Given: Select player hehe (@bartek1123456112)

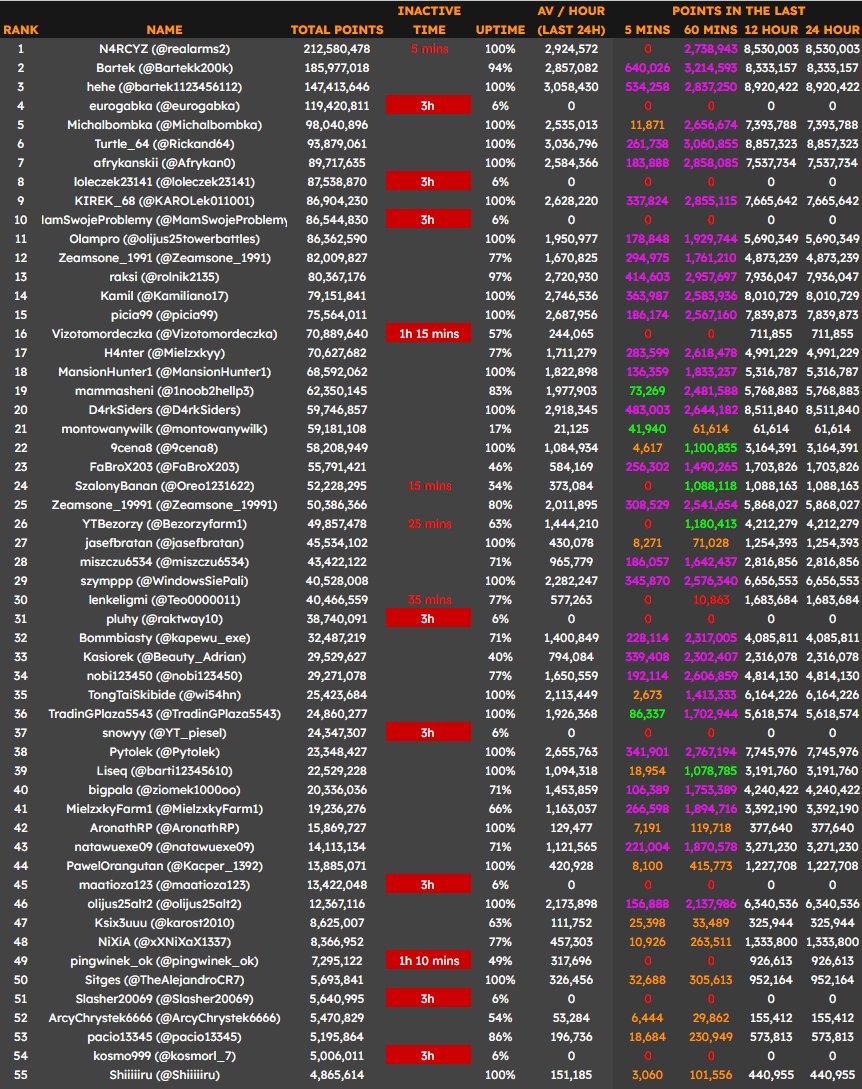Looking at the screenshot, I should (x=165, y=87).
